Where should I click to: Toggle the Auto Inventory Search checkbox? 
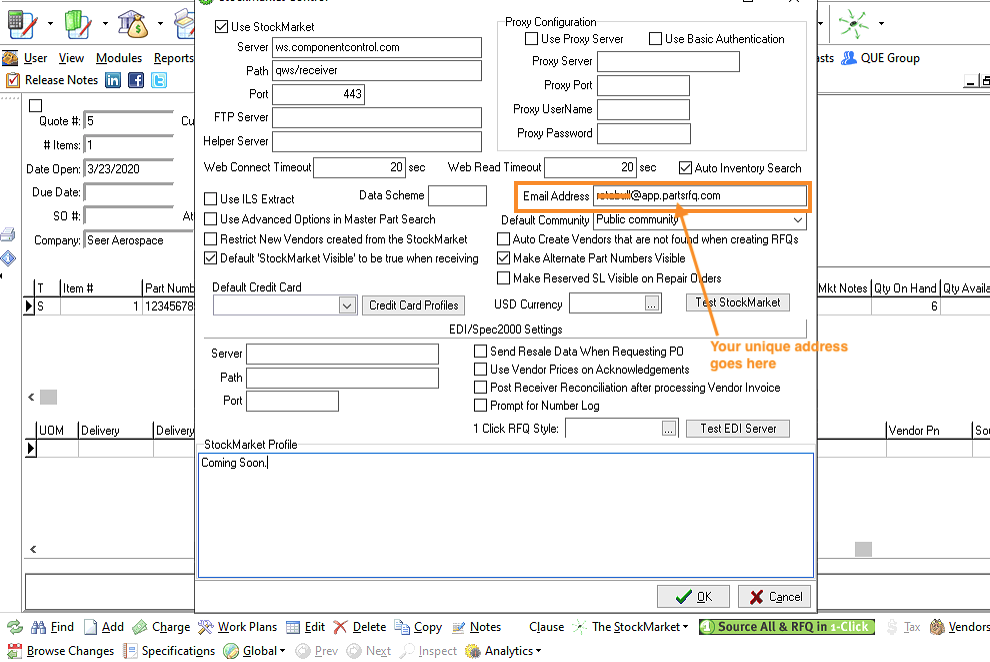pos(685,168)
